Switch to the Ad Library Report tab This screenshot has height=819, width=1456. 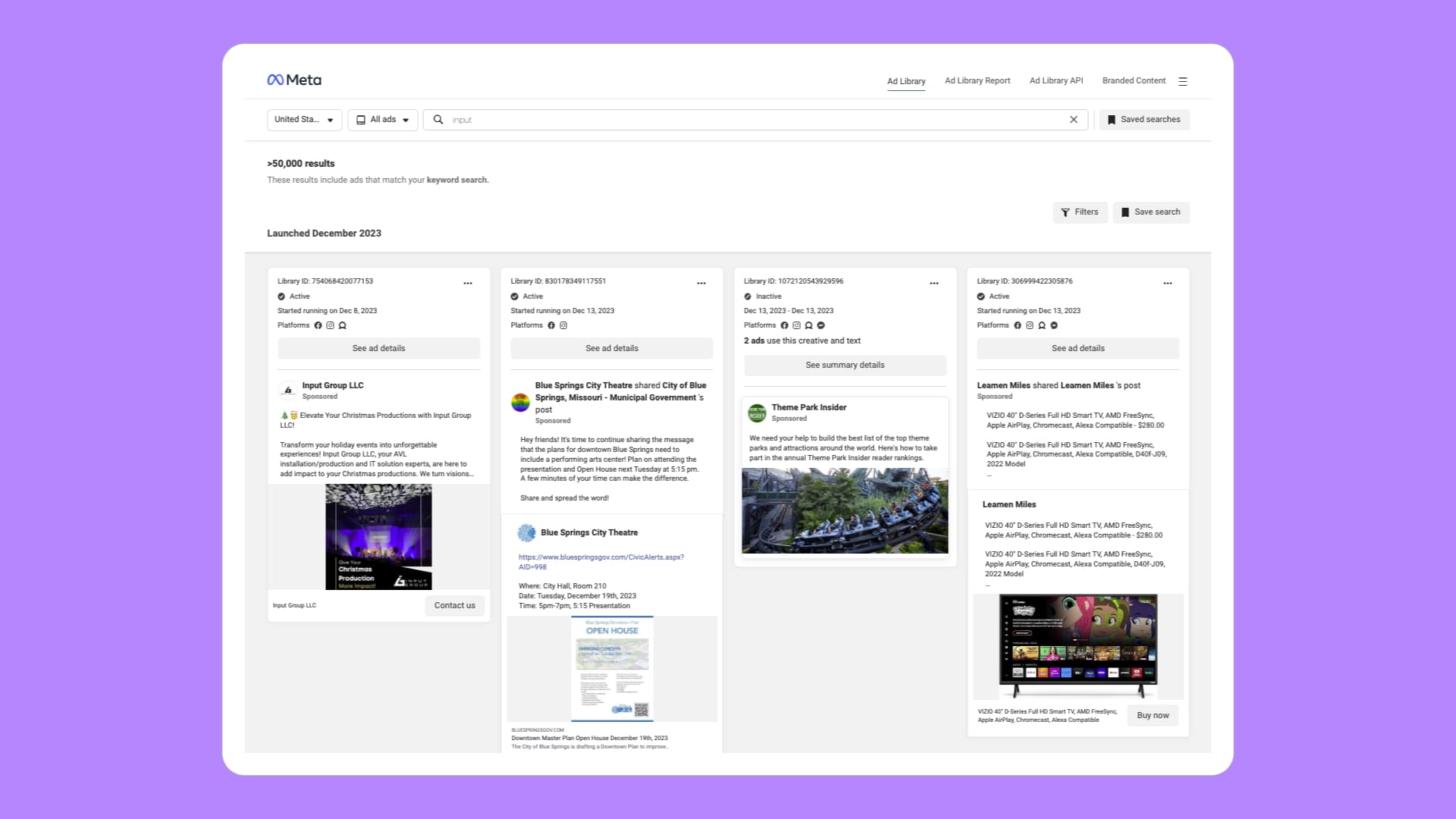pyautogui.click(x=977, y=80)
